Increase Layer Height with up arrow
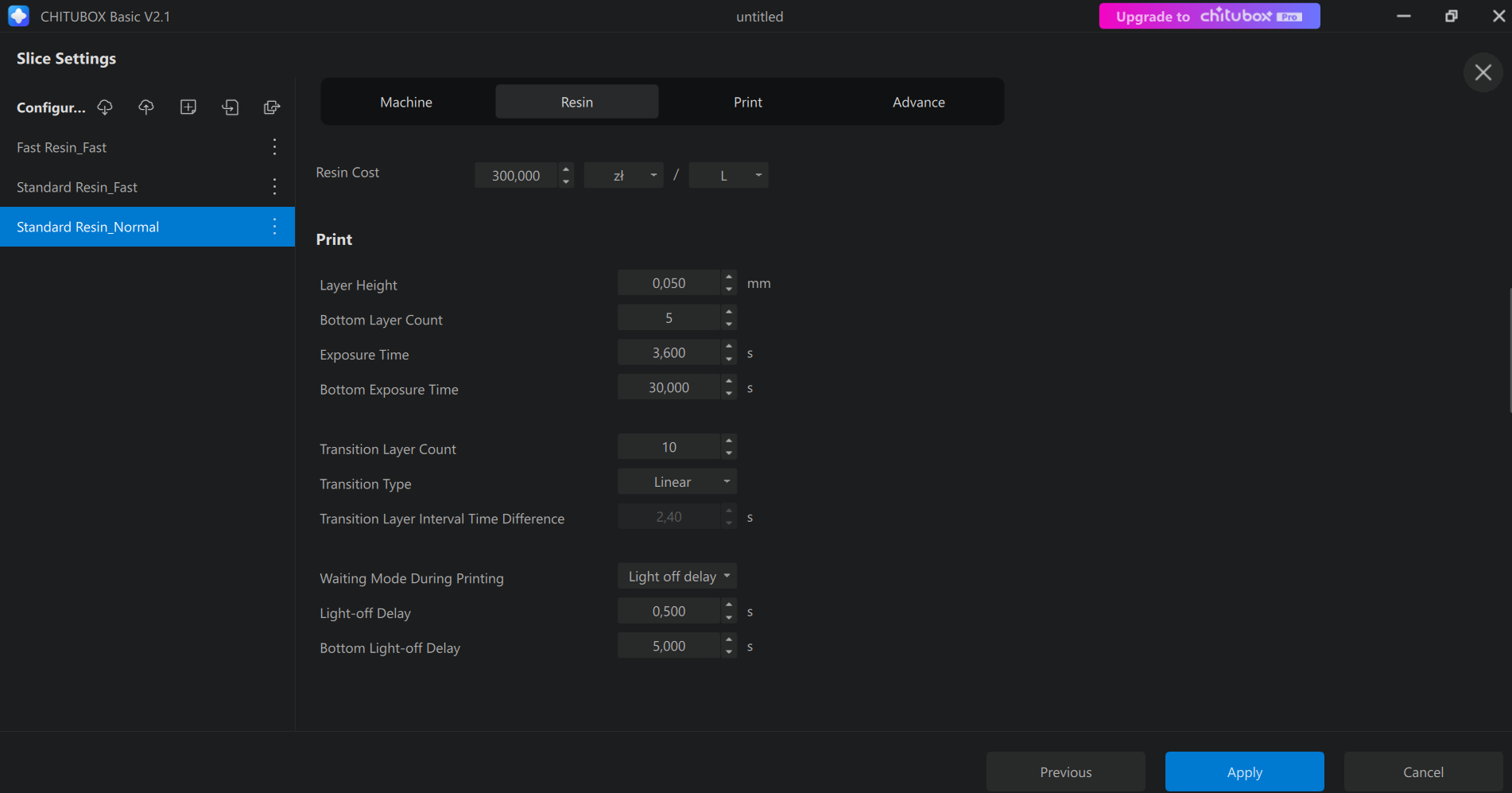The image size is (1512, 793). [729, 277]
